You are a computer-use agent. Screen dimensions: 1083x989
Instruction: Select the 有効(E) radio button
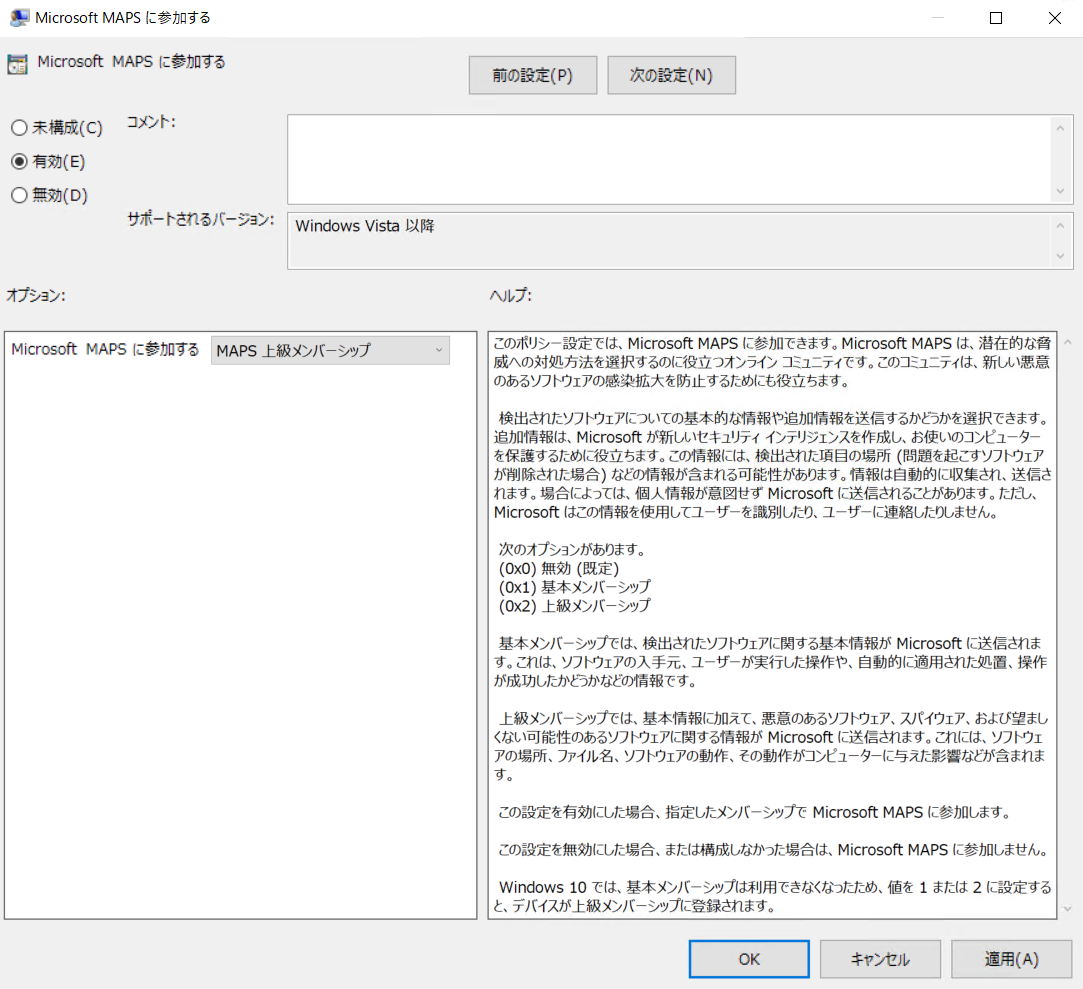[x=17, y=161]
